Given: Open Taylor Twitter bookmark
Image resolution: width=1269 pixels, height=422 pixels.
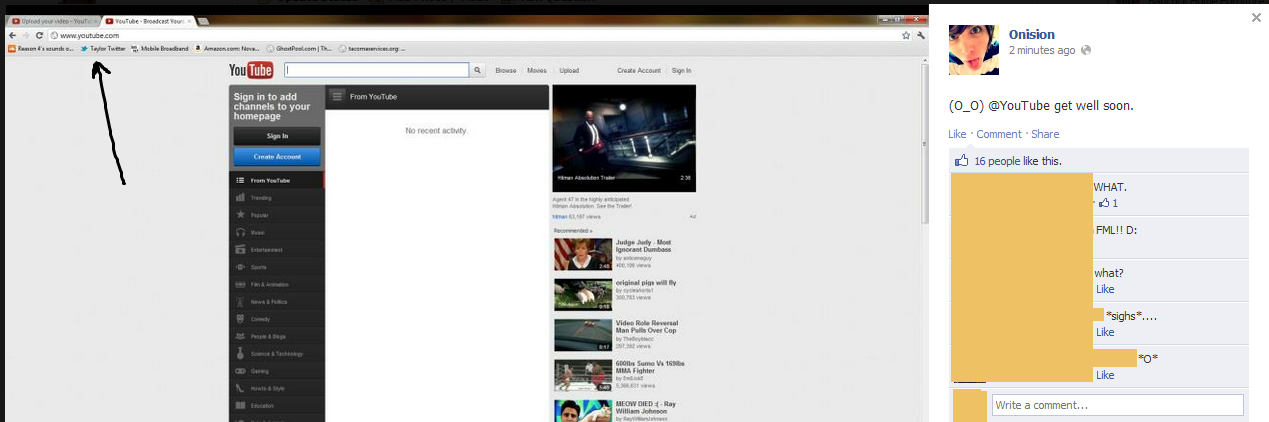Looking at the screenshot, I should pyautogui.click(x=104, y=48).
